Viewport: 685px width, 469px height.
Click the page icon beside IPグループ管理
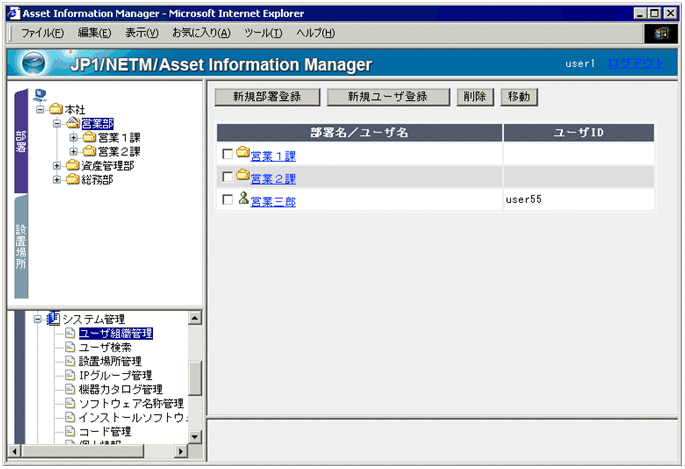click(70, 375)
